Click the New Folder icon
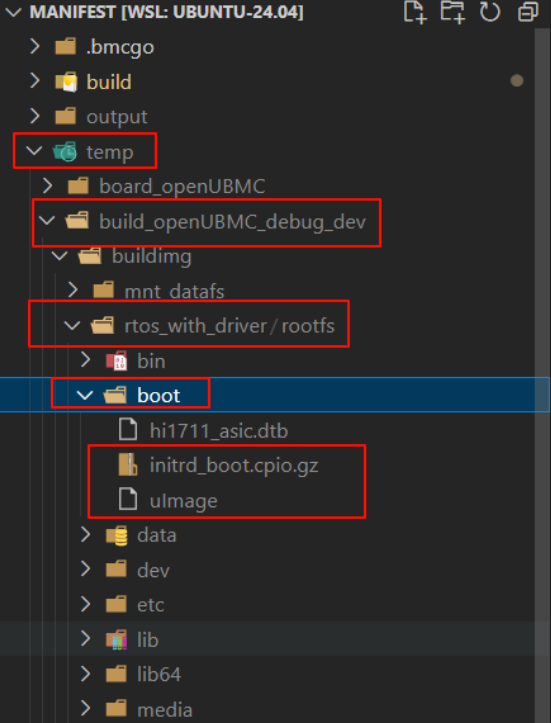 (x=452, y=12)
